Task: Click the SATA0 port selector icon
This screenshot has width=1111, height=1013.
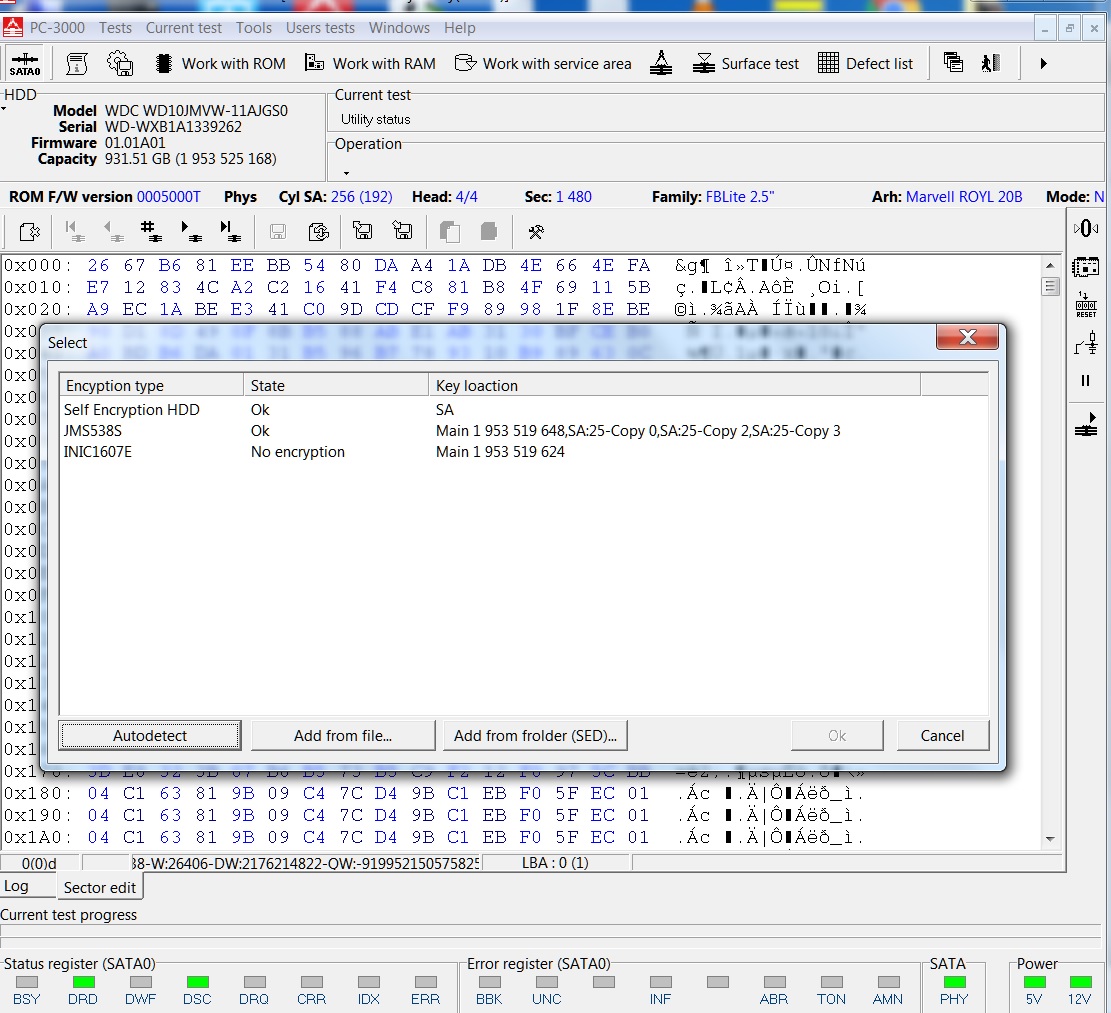Action: (x=25, y=64)
